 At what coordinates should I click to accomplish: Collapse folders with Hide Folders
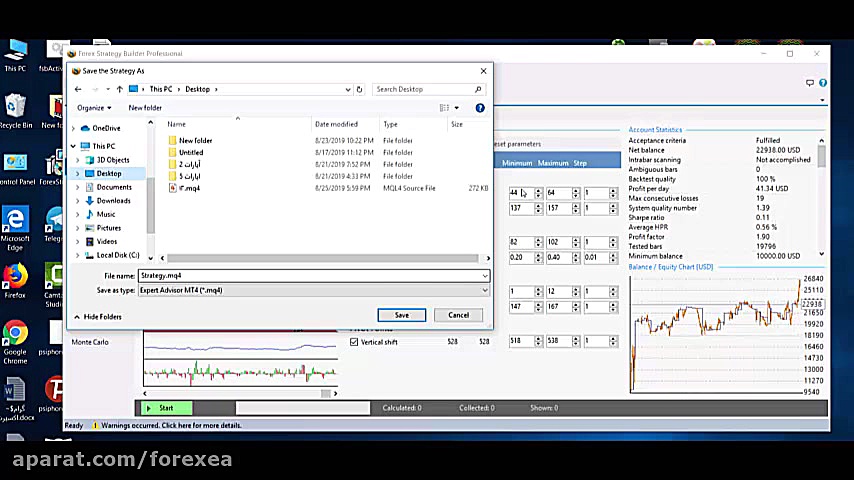pyautogui.click(x=98, y=317)
